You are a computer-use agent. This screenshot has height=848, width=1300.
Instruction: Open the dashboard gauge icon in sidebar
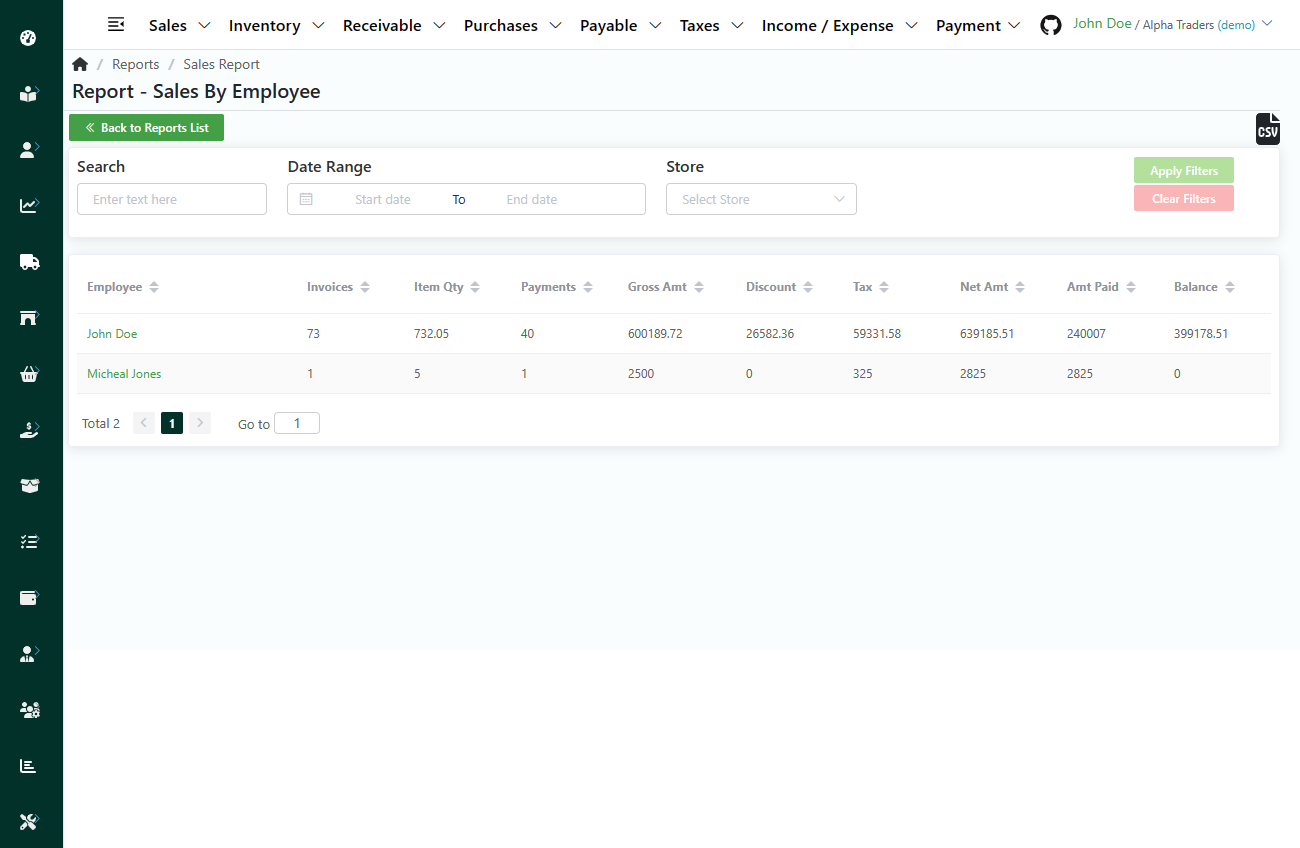pos(28,38)
